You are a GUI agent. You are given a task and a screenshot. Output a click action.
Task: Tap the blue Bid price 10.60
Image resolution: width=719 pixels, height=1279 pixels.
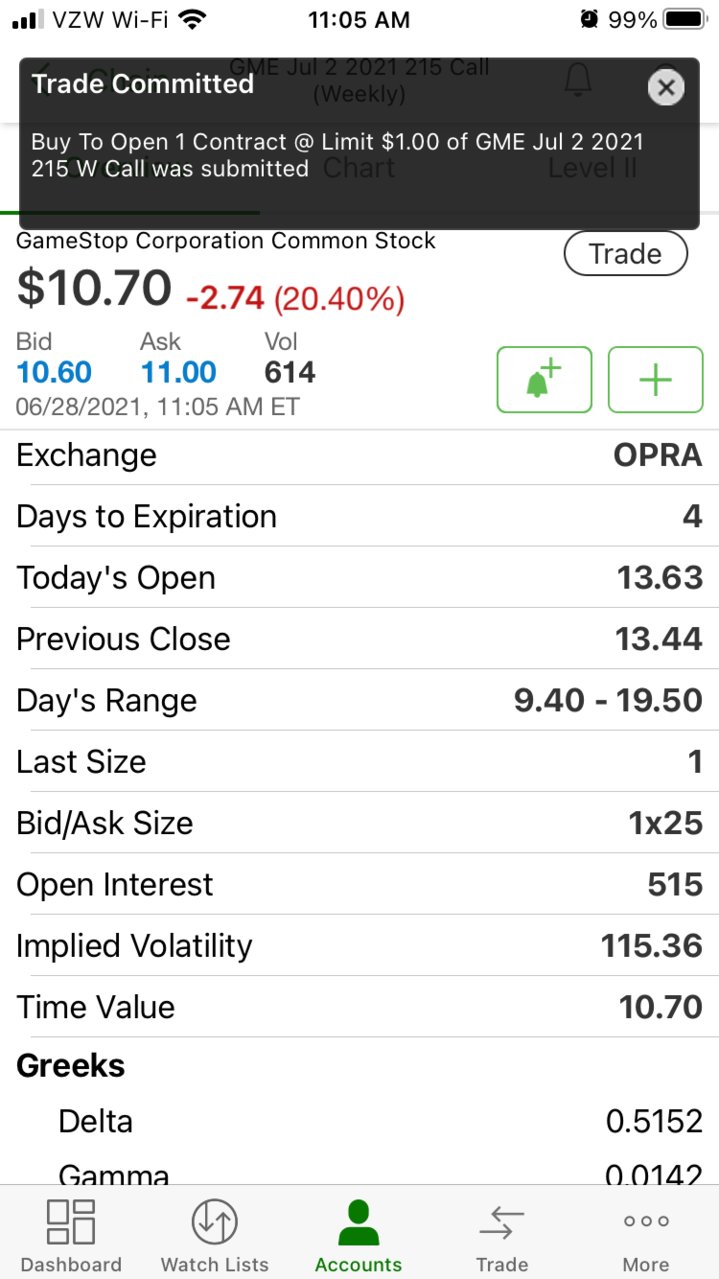[54, 373]
